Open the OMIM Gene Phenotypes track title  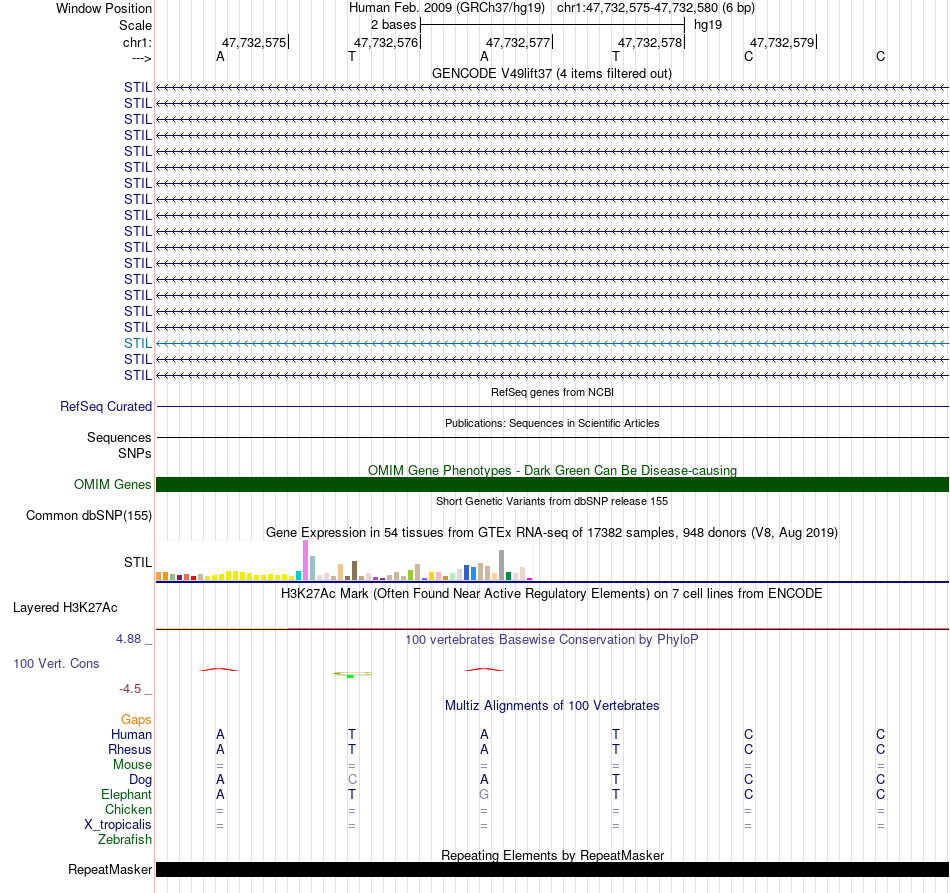pos(552,470)
